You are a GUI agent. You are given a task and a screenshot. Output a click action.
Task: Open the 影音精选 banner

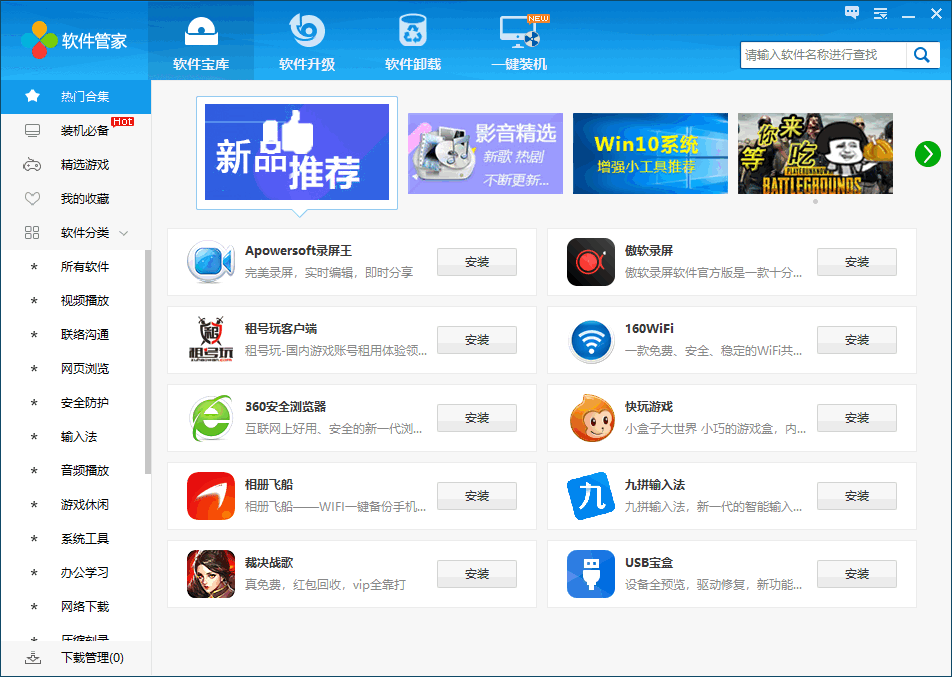(x=485, y=154)
